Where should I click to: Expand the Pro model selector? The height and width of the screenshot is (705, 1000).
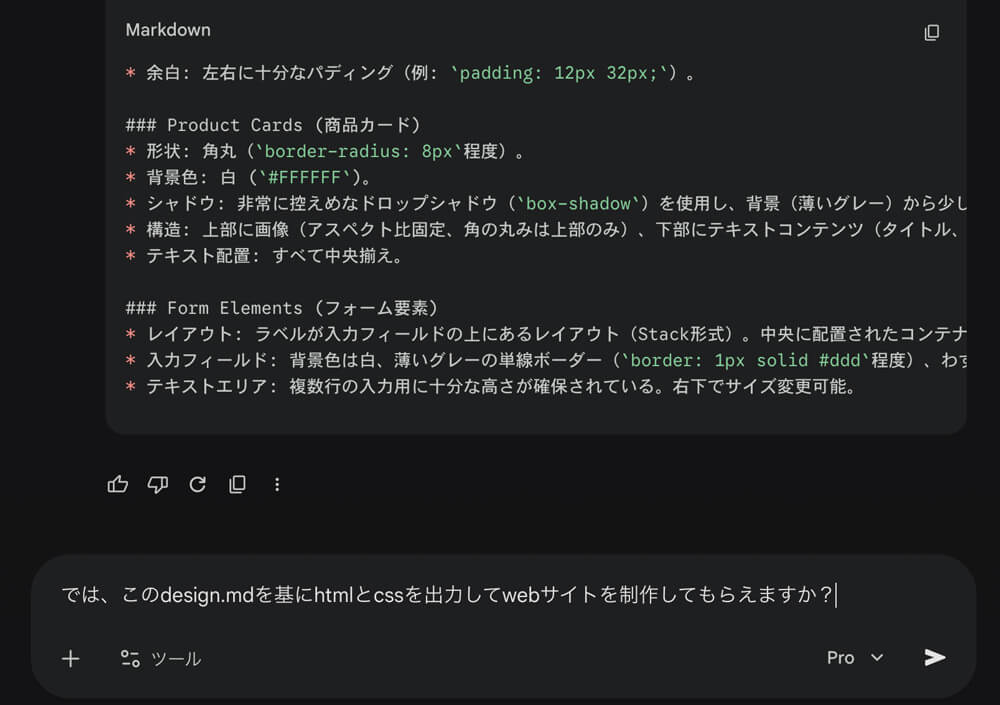point(855,657)
